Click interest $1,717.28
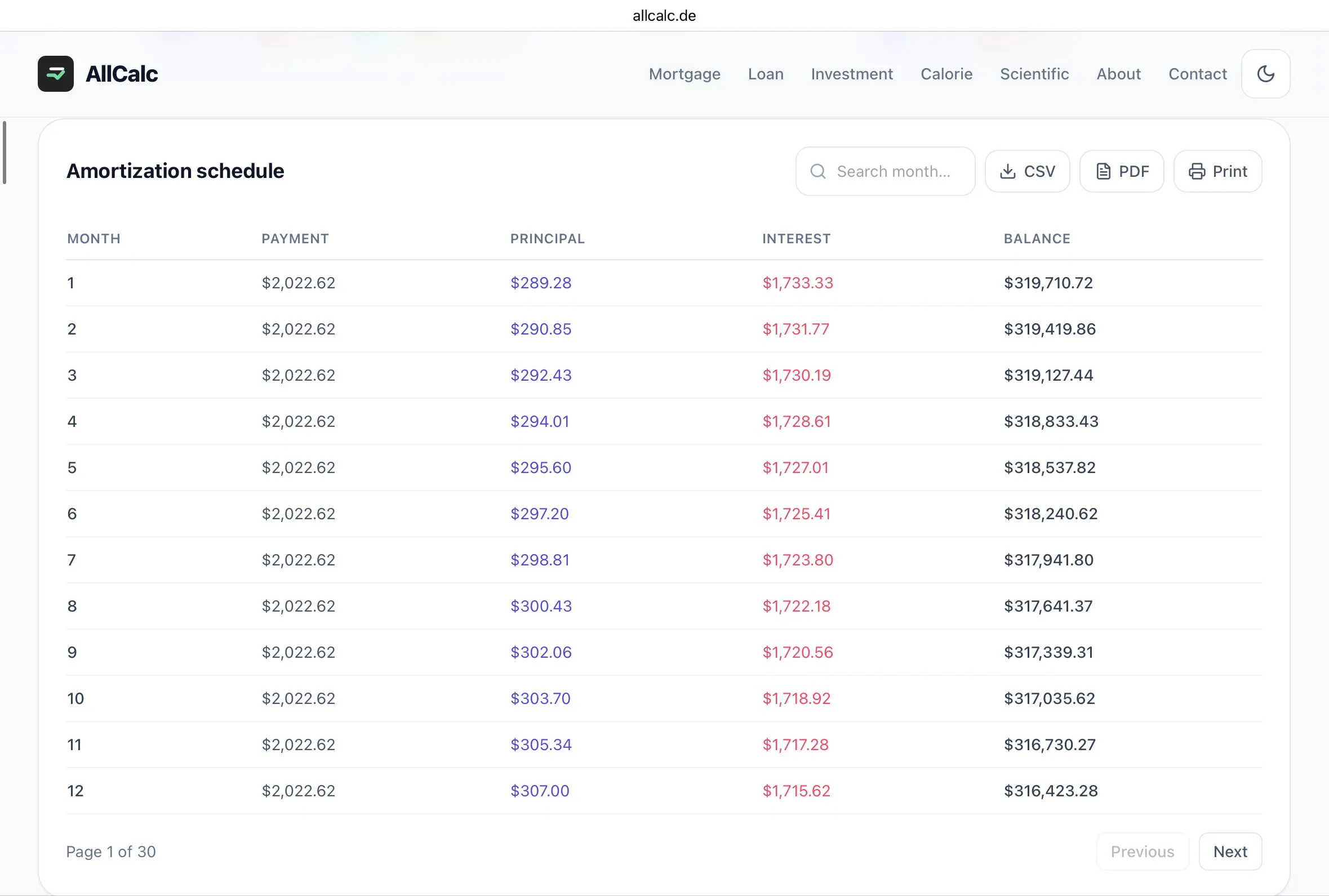Screen dimensions: 1329x896 coord(795,745)
